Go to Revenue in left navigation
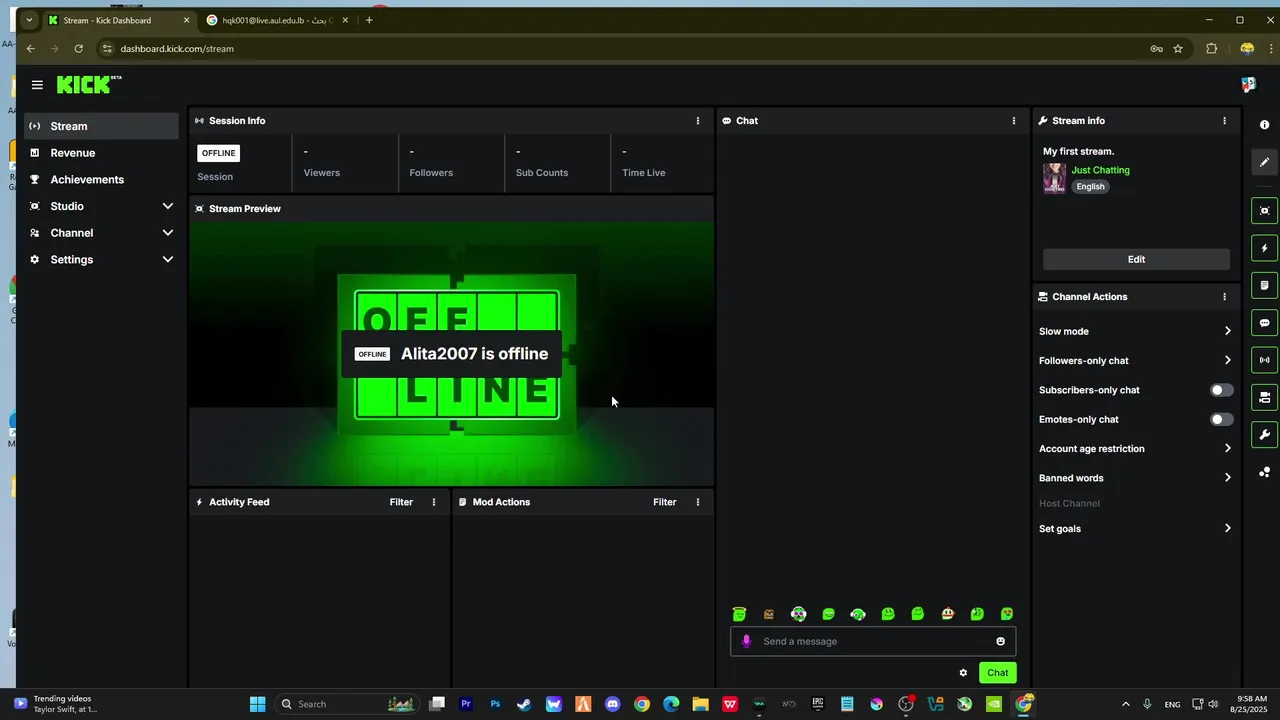 (102, 153)
